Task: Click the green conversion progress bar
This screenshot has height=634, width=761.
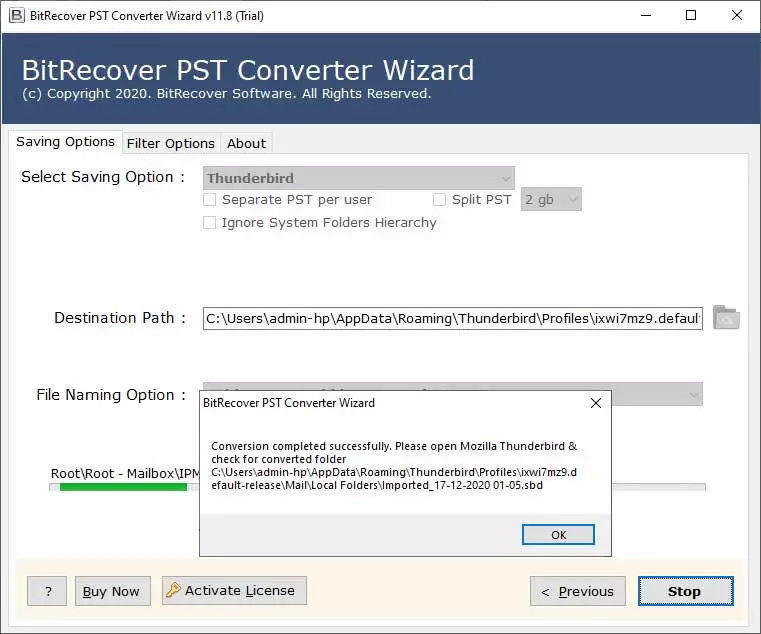Action: 123,487
